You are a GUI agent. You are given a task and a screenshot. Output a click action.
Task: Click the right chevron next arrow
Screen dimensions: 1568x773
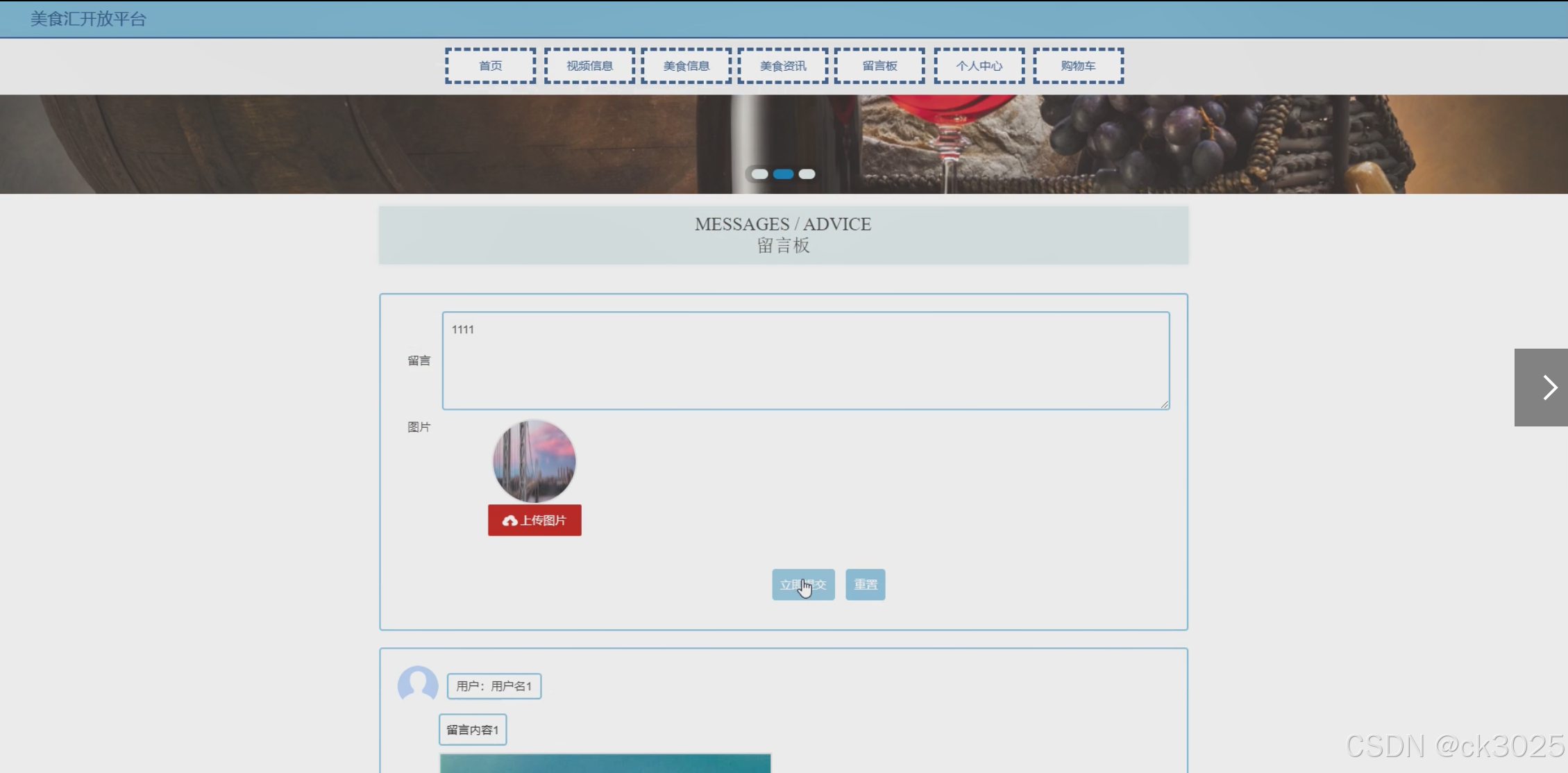pos(1548,388)
